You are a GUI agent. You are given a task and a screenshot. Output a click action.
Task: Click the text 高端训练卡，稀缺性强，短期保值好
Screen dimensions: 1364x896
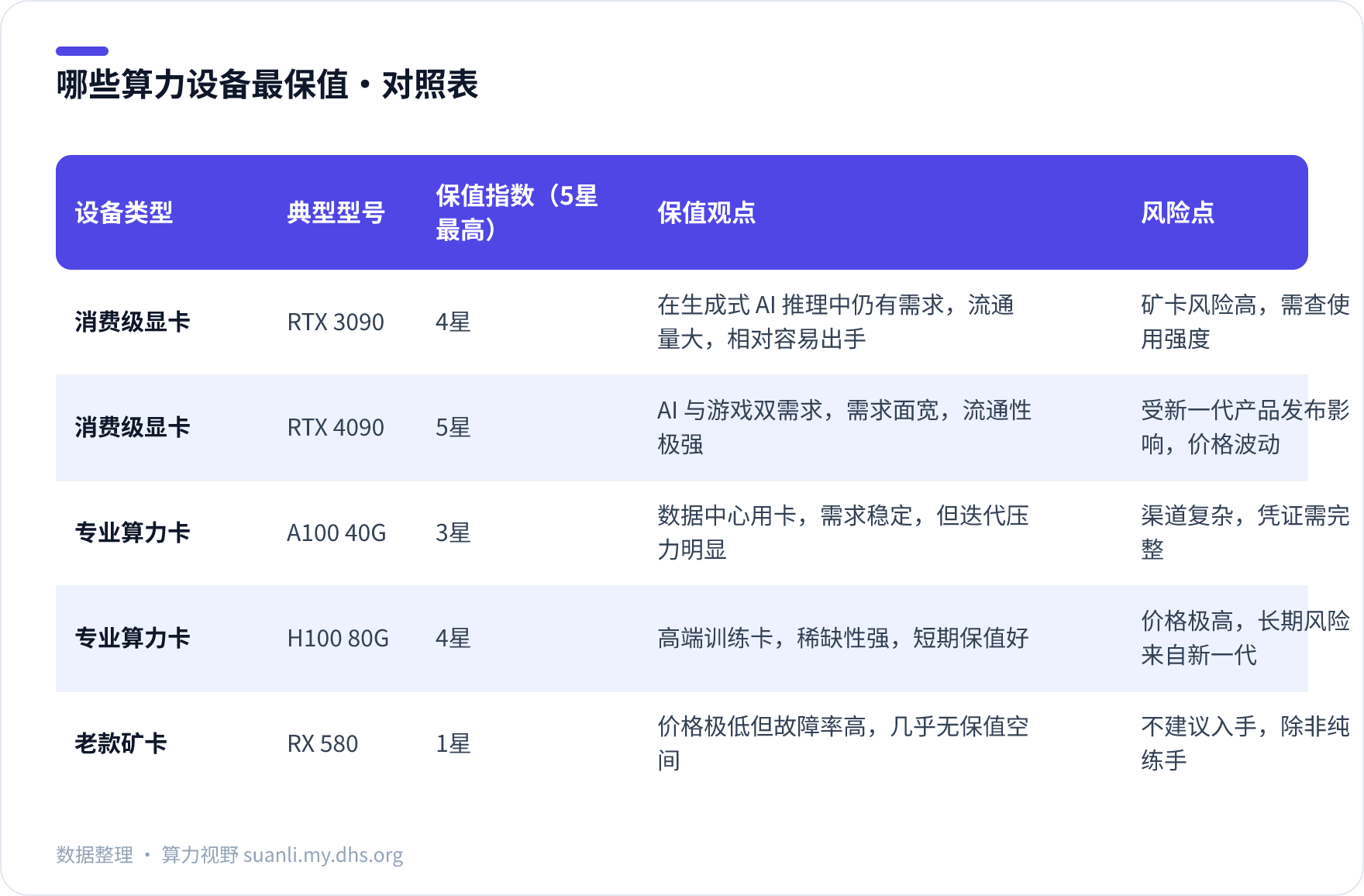tap(843, 639)
